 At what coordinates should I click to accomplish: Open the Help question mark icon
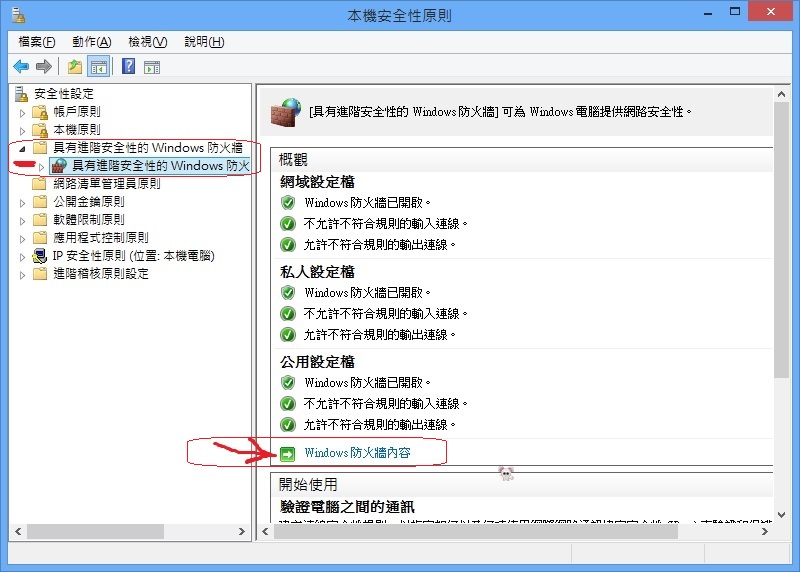click(129, 66)
